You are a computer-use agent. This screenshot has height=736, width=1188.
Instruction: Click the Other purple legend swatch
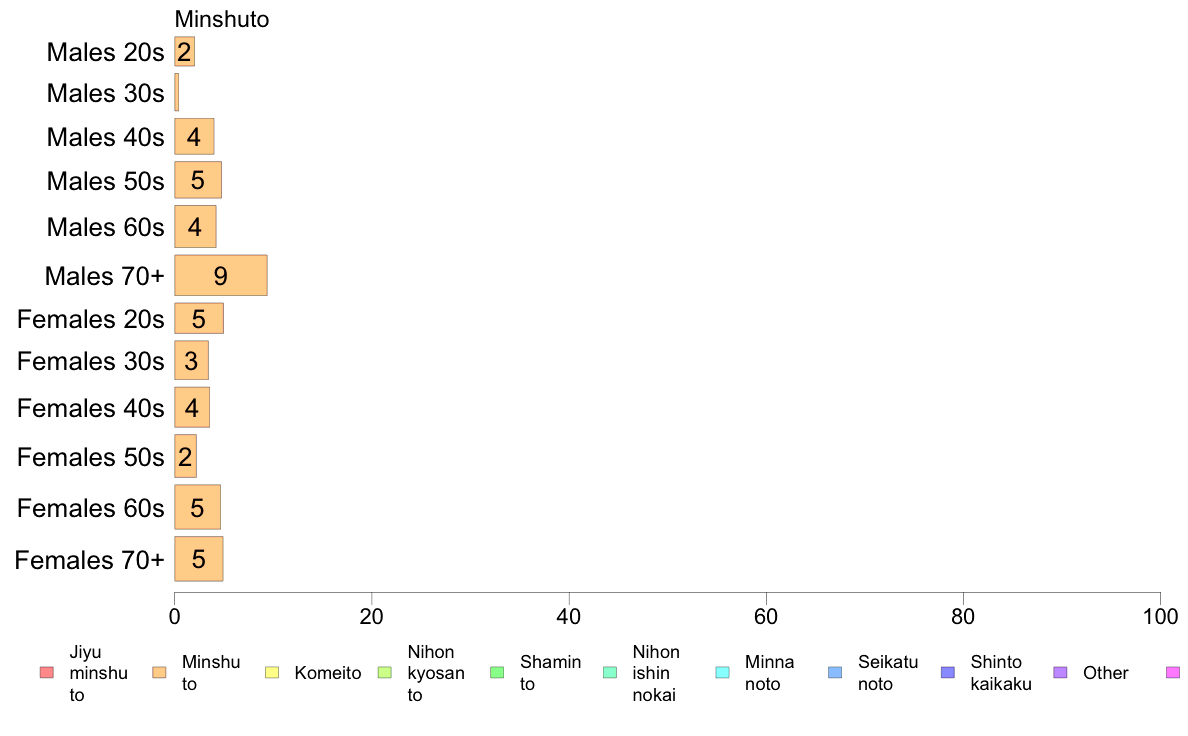(x=1061, y=672)
